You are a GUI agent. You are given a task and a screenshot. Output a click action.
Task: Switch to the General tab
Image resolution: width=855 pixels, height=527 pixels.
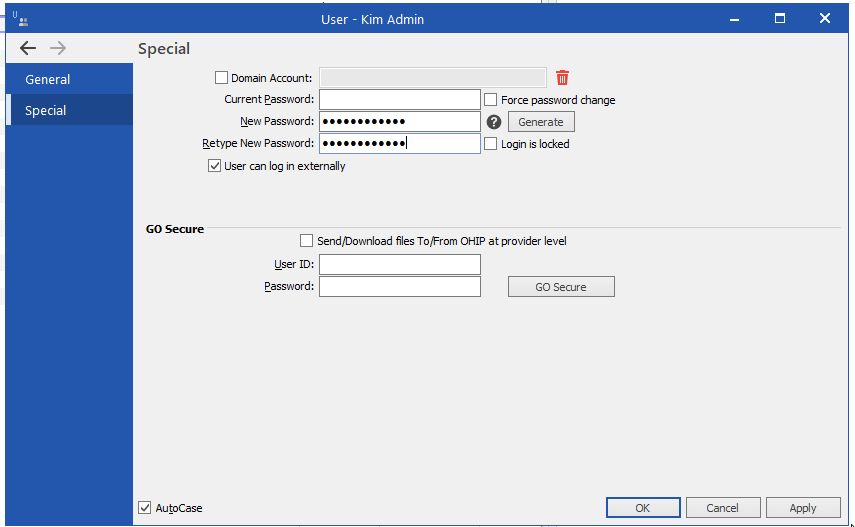69,79
